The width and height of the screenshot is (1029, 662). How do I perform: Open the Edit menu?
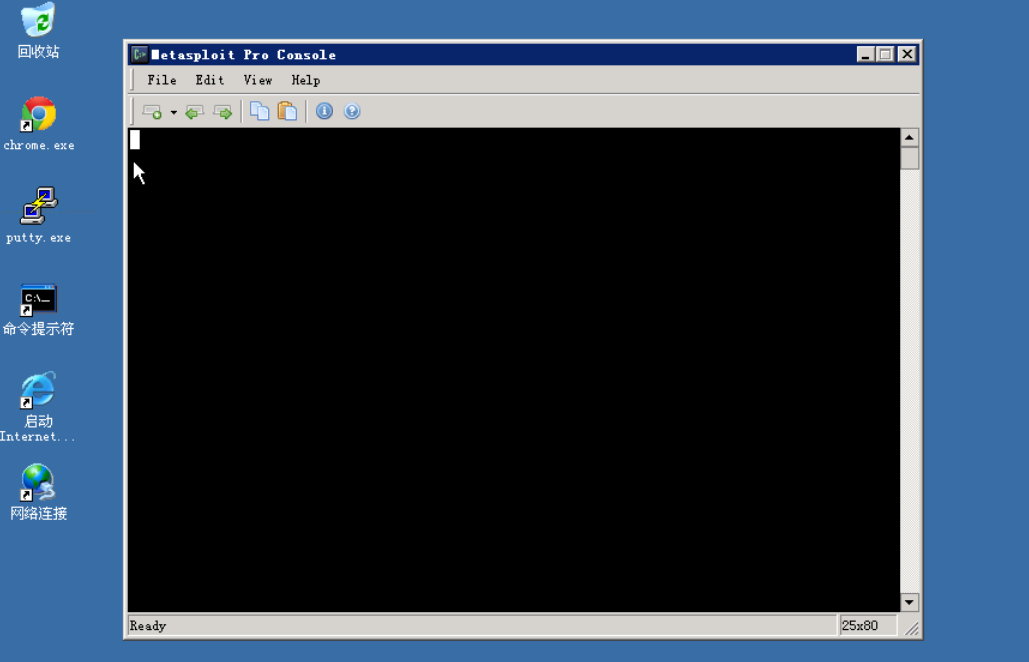[x=209, y=80]
